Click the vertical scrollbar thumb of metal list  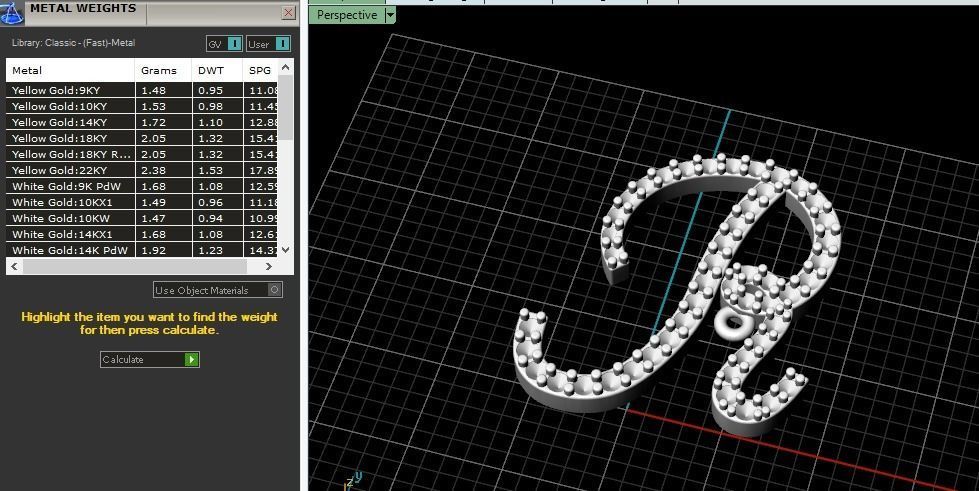[285, 107]
